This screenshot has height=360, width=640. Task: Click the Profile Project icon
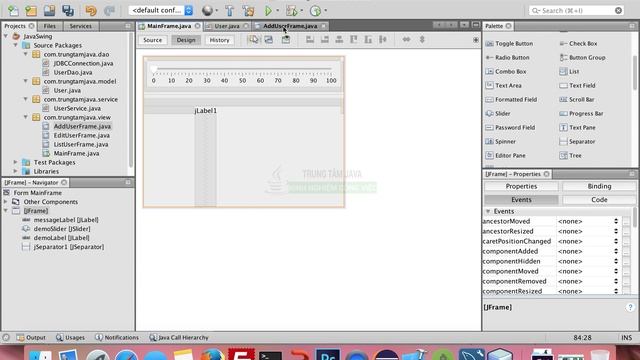pyautogui.click(x=316, y=11)
